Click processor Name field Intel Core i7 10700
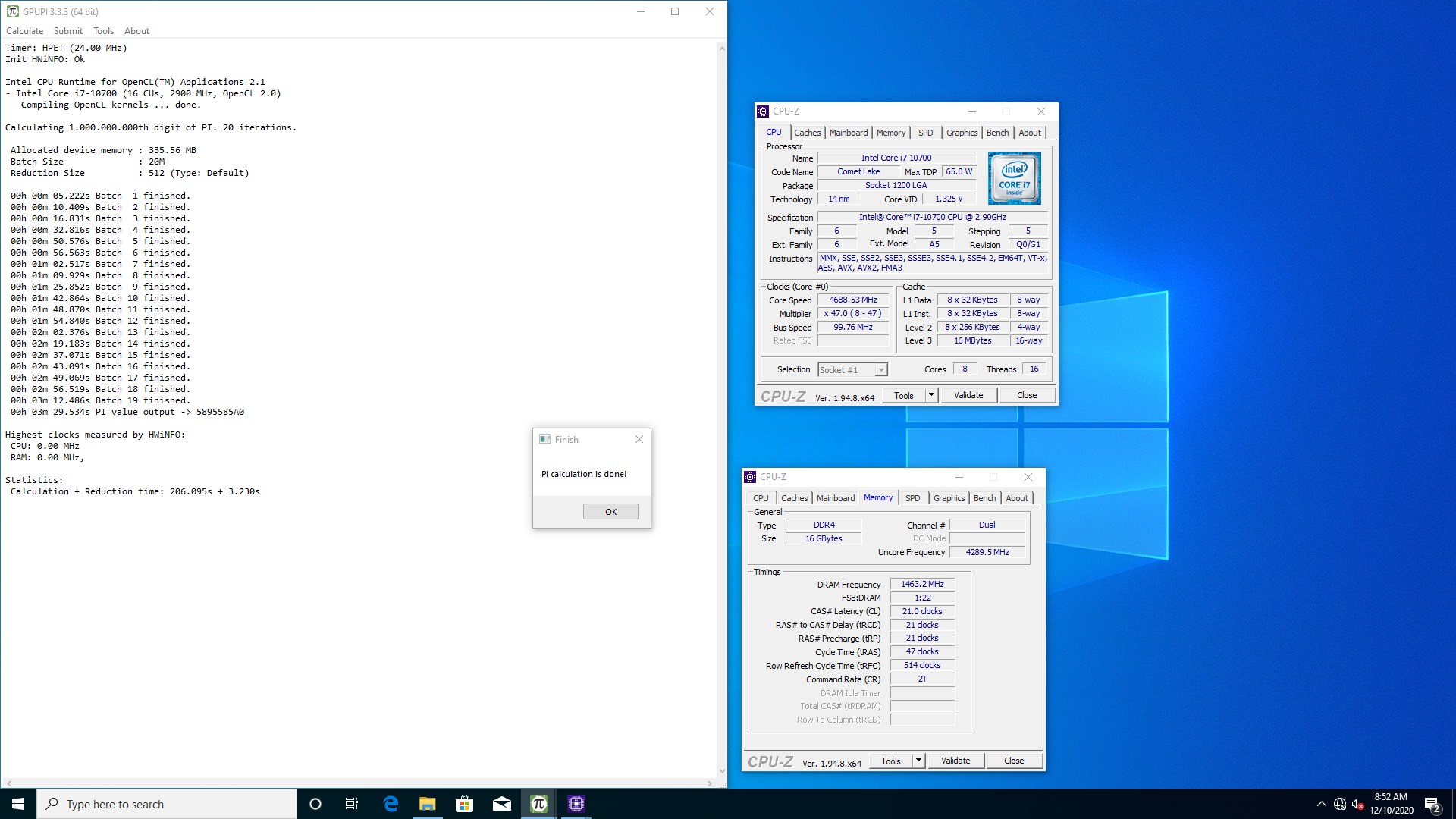Screen dimensions: 1456x819 (x=896, y=158)
